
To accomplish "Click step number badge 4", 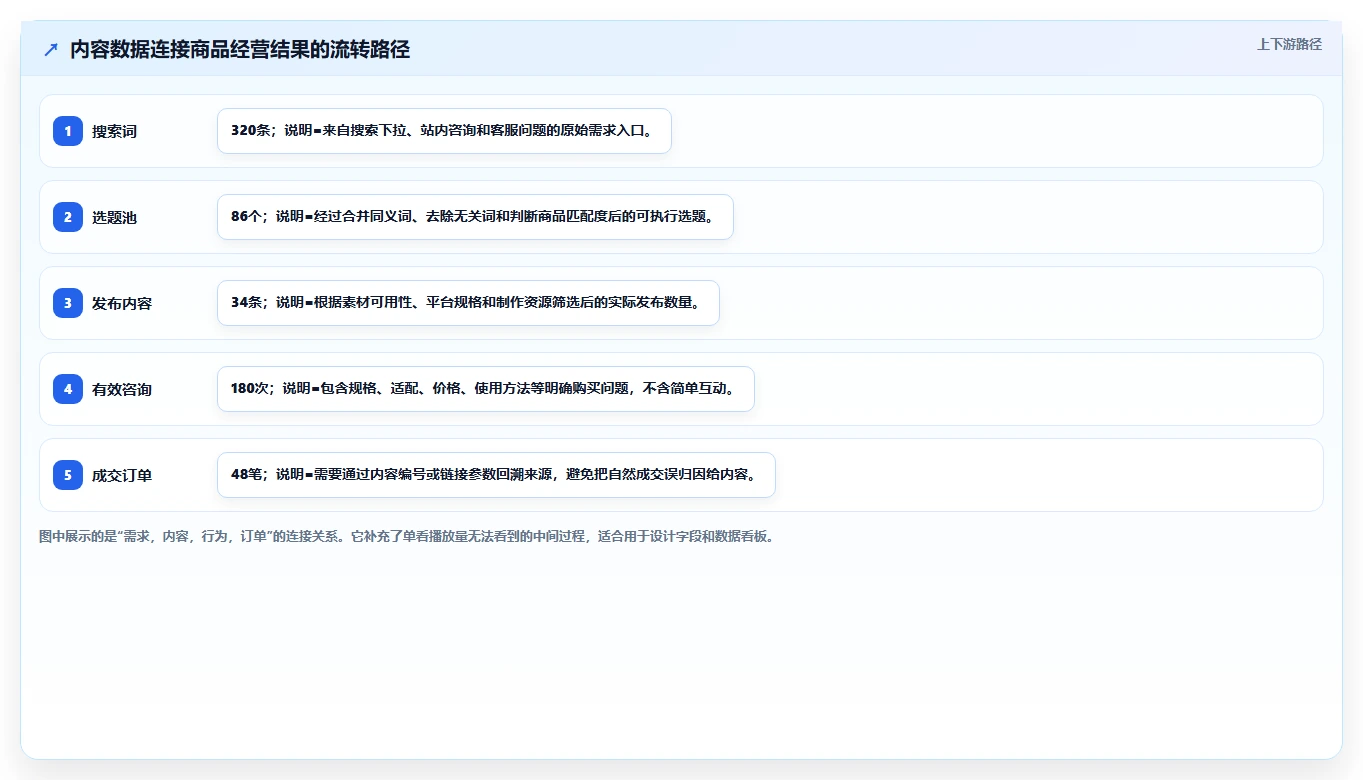I will pos(68,389).
